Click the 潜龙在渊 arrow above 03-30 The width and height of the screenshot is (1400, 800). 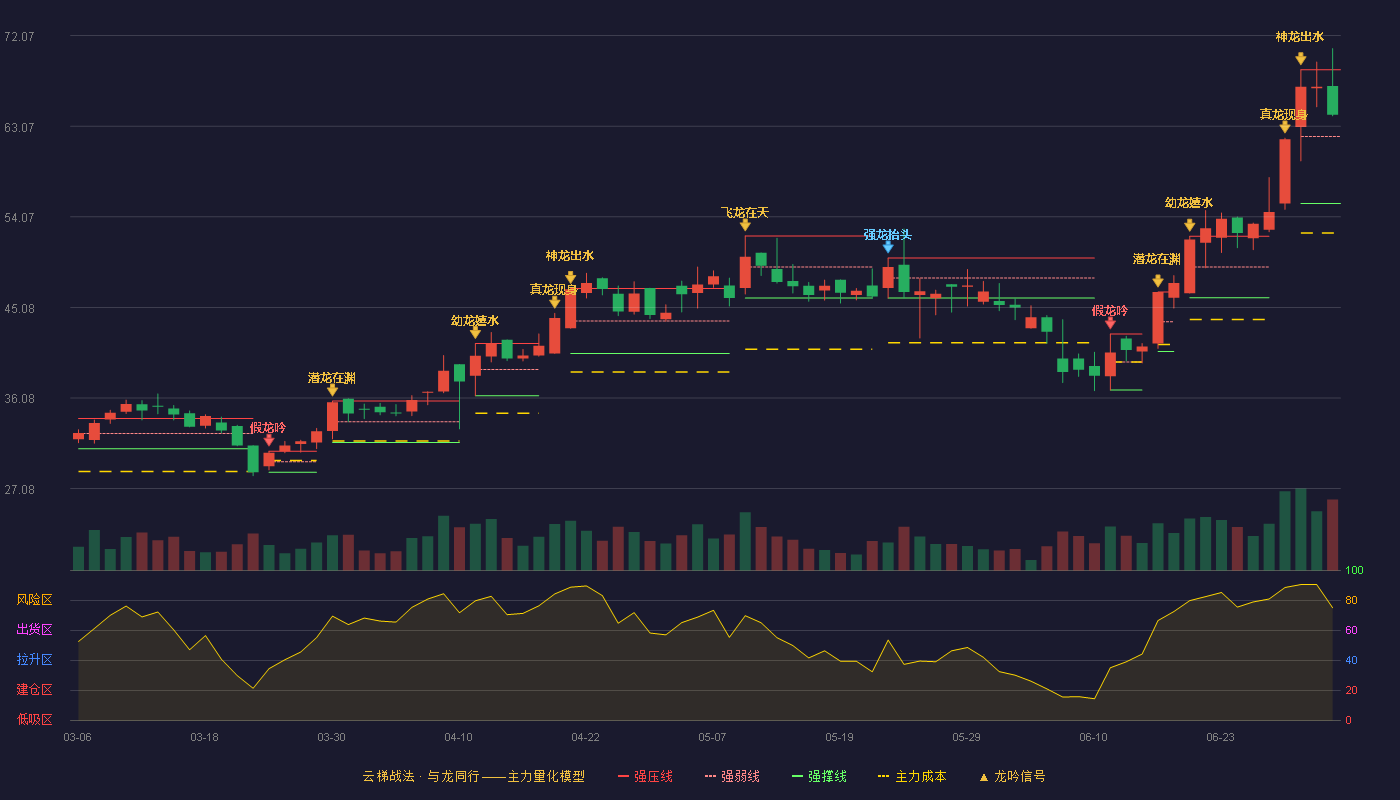coord(332,390)
